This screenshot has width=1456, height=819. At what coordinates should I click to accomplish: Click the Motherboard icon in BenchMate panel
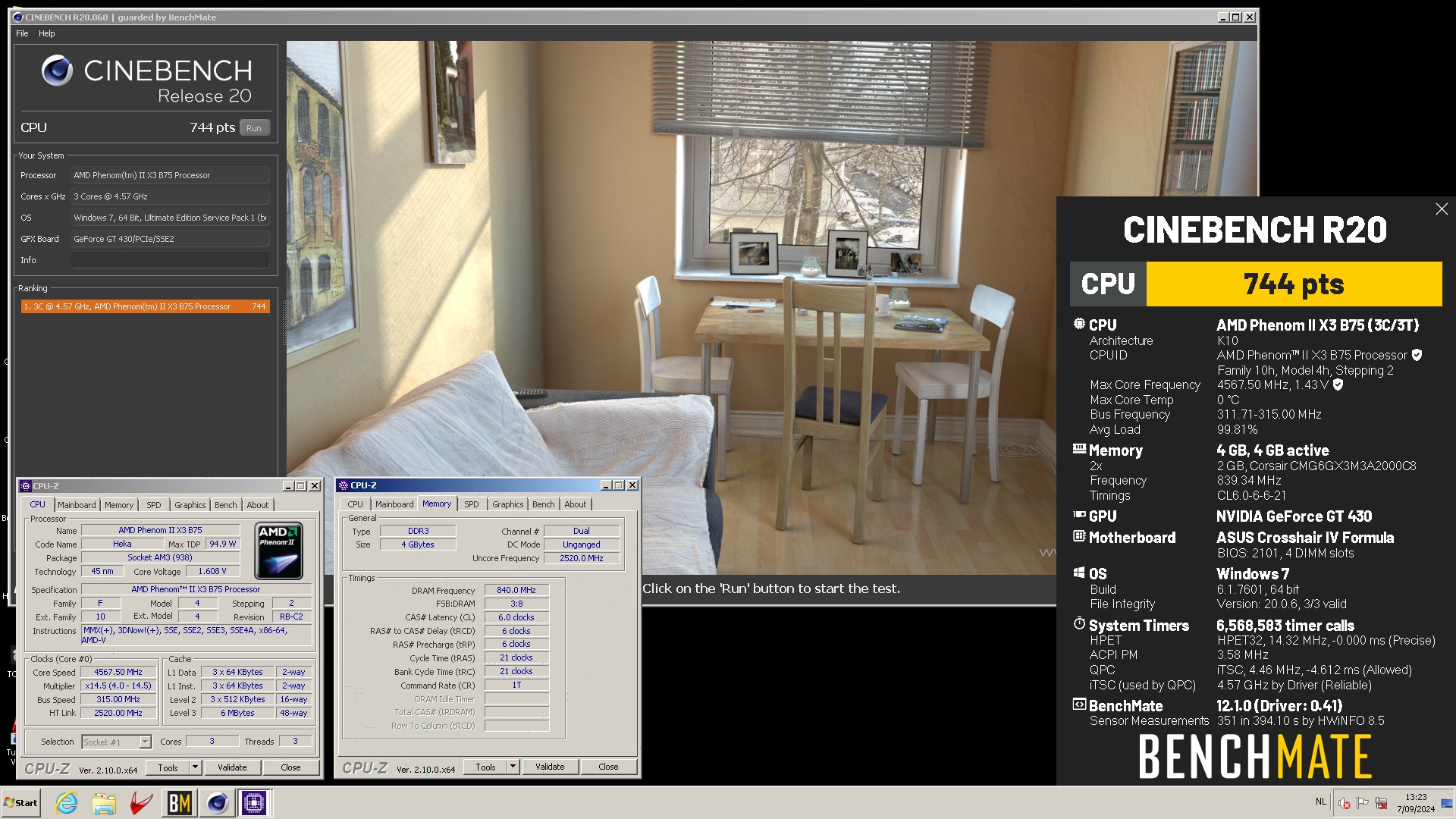click(x=1079, y=536)
